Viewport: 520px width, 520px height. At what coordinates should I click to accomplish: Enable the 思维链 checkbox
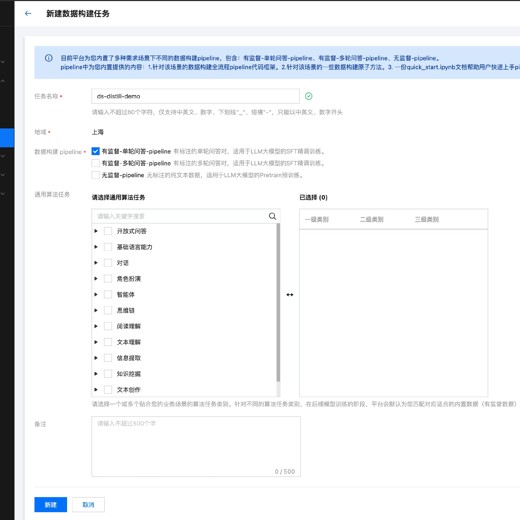click(x=108, y=310)
